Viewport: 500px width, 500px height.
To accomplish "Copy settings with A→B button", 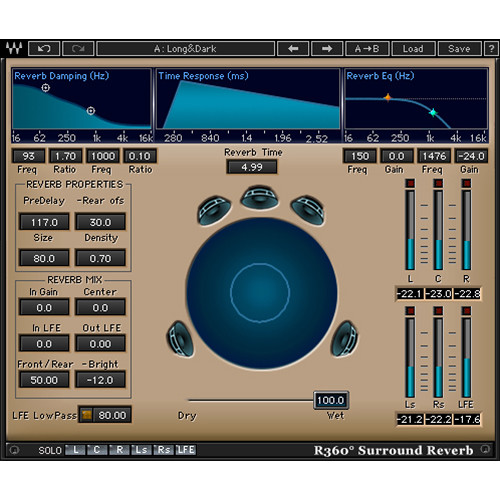I will [x=367, y=49].
